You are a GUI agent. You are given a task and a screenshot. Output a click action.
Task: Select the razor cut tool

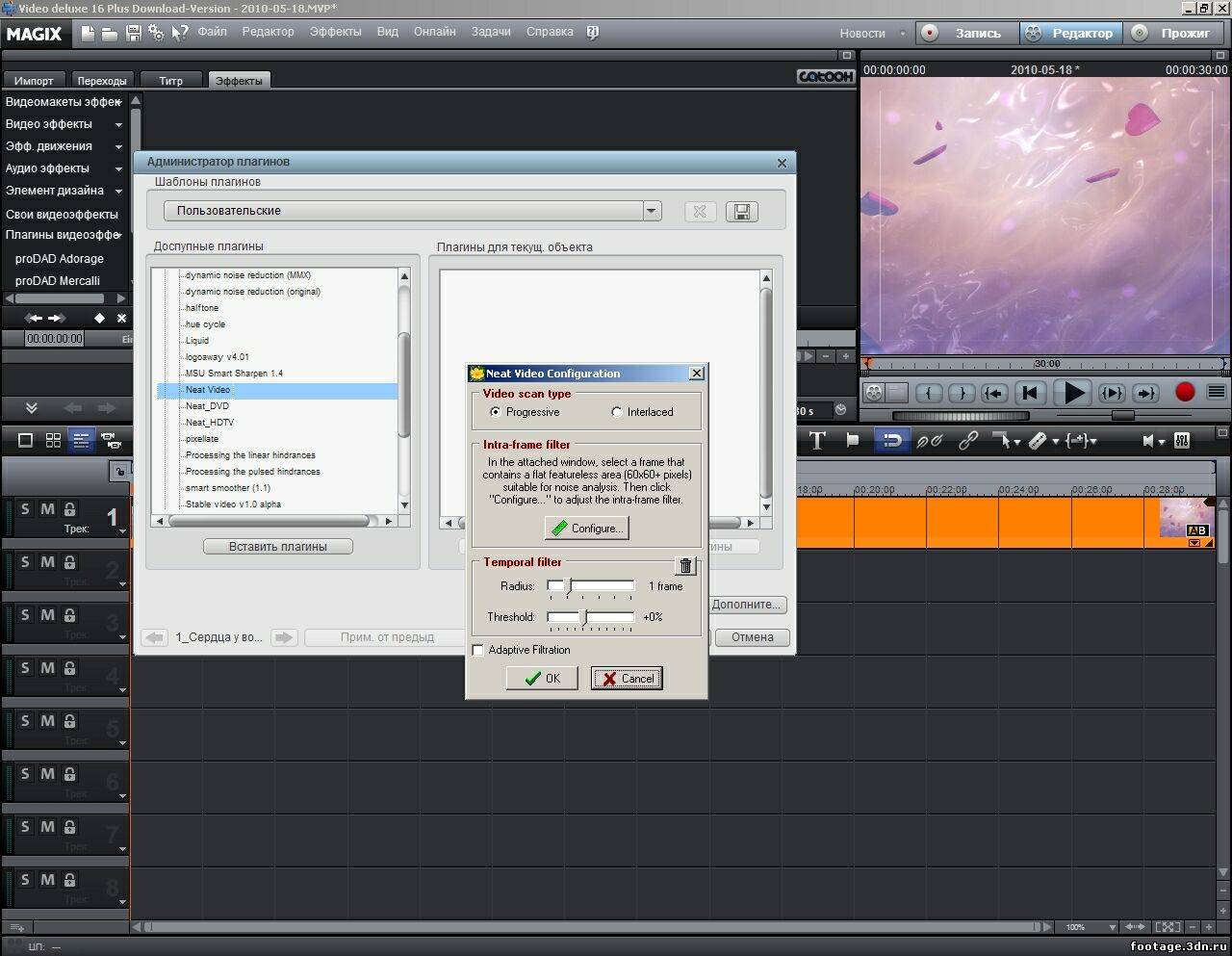pos(1038,440)
